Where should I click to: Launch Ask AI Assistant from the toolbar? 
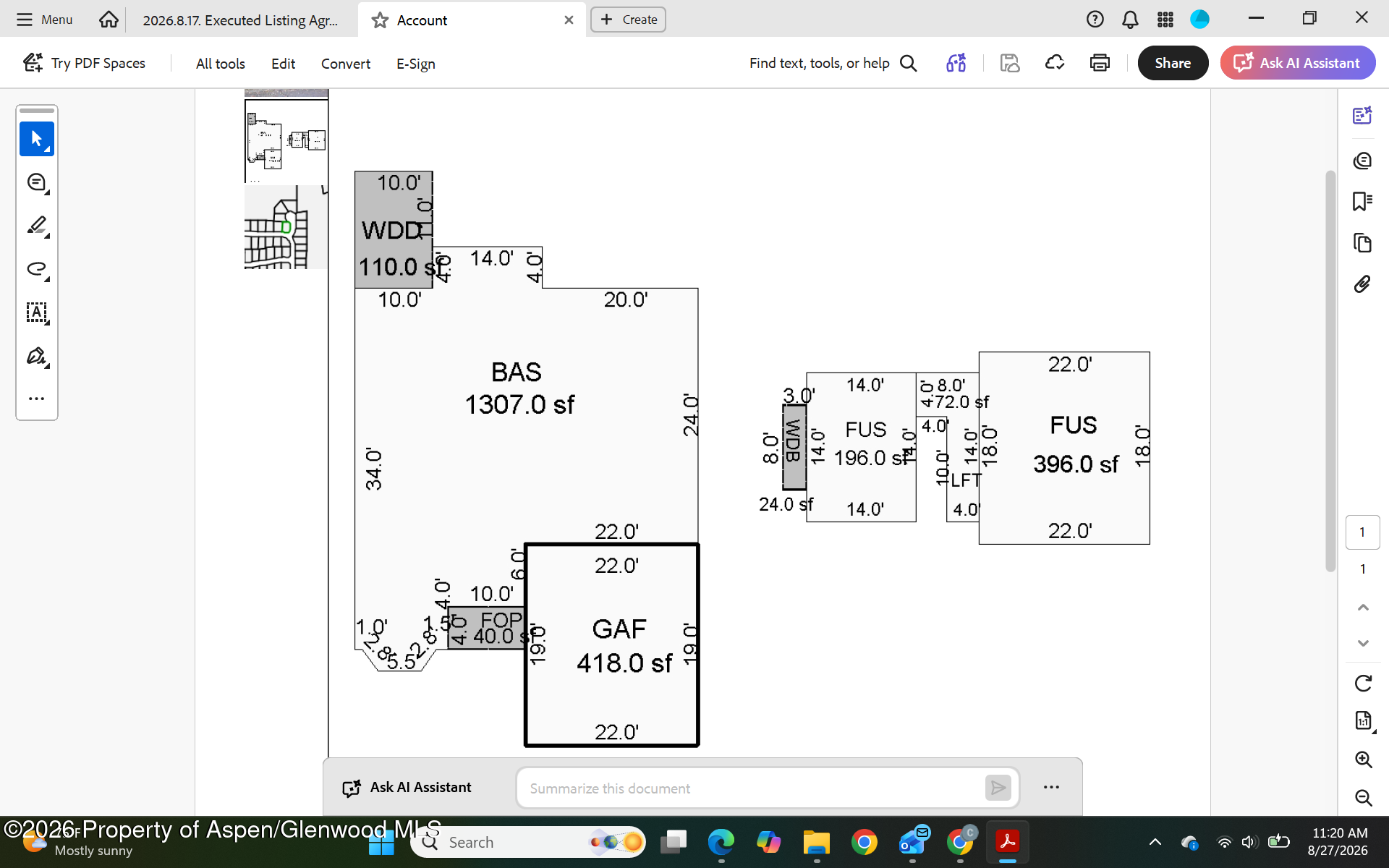1298,63
